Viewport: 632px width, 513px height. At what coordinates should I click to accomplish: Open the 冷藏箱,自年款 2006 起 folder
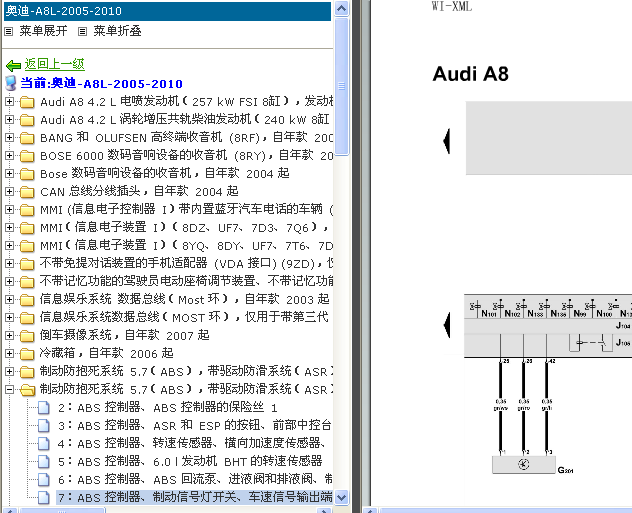pos(106,353)
